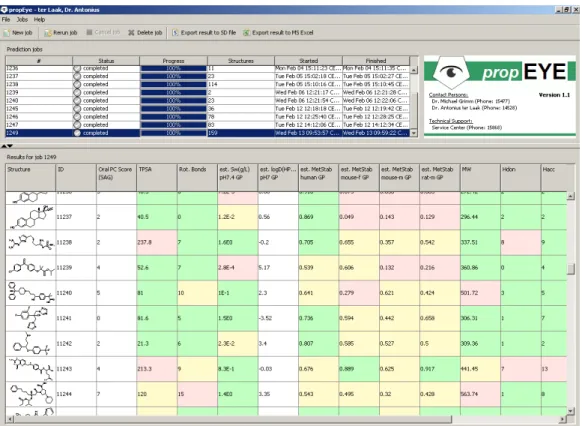Click progress bar of job 1237
582x426 pixels.
point(173,76)
